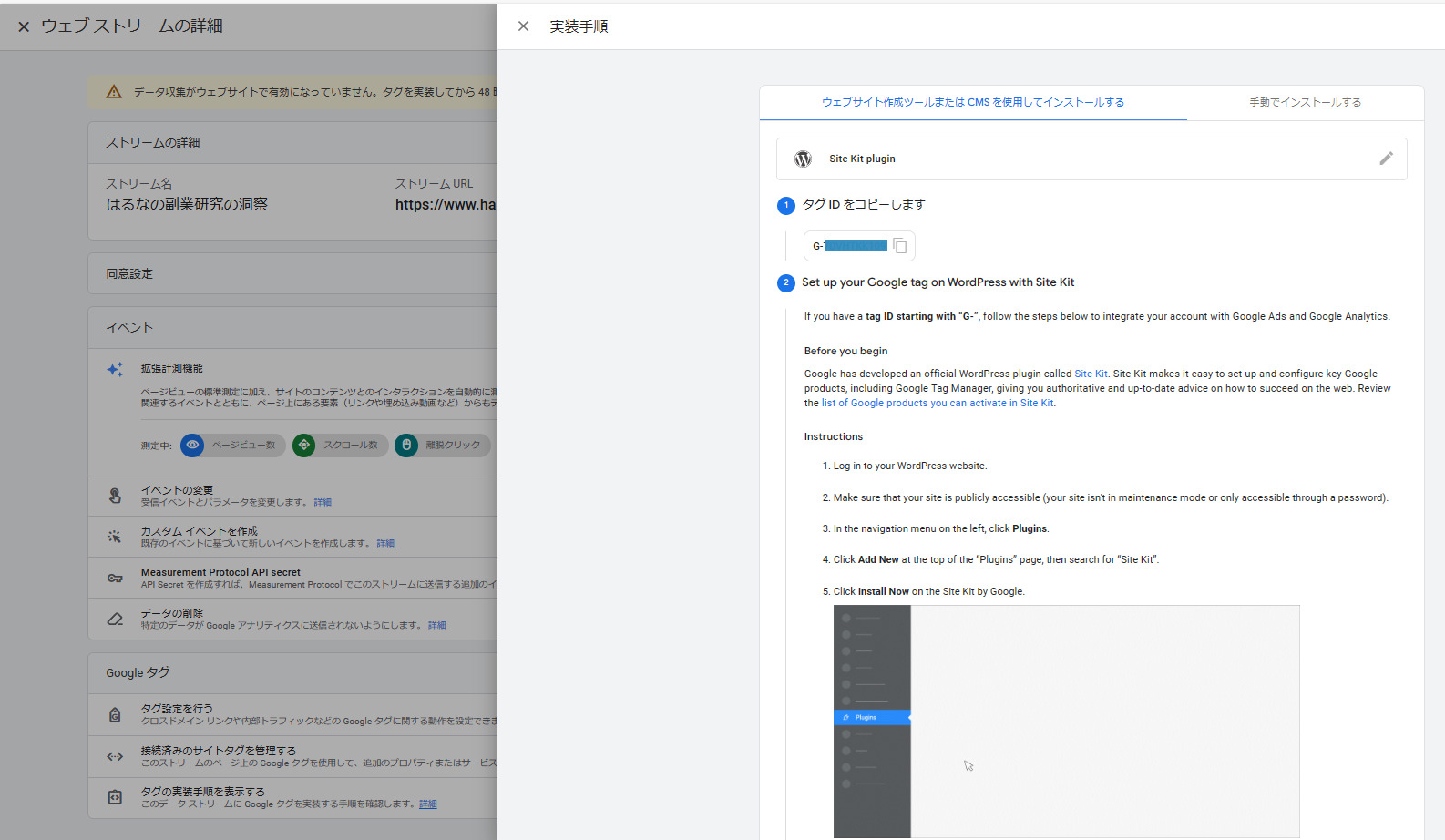Click the Google タグ section heading

point(138,672)
